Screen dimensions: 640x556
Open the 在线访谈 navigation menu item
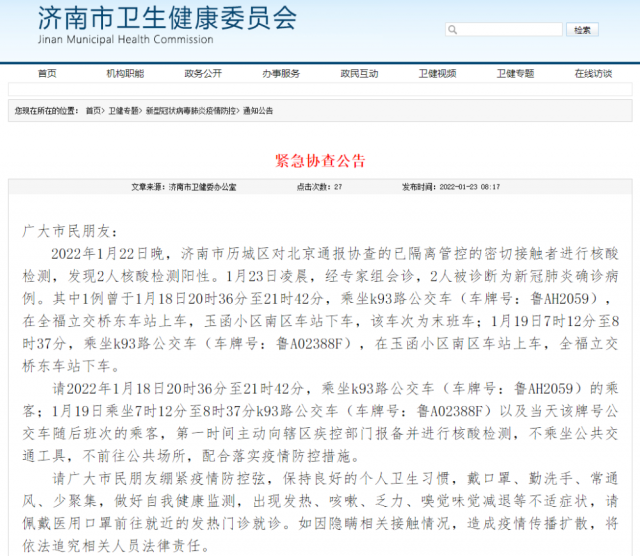pos(593,73)
